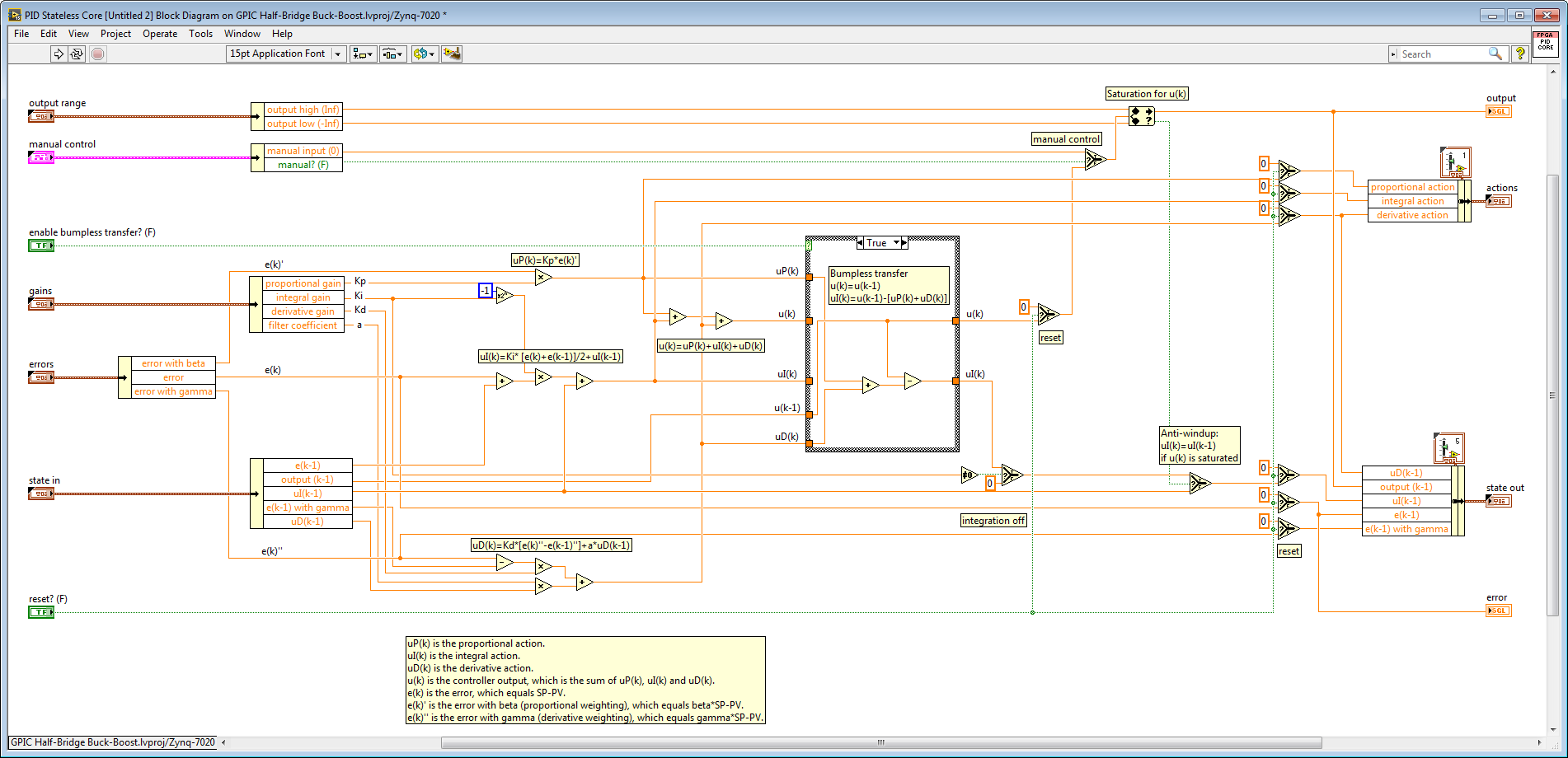Select the derivative action bundle element
1568x758 pixels.
click(1412, 215)
